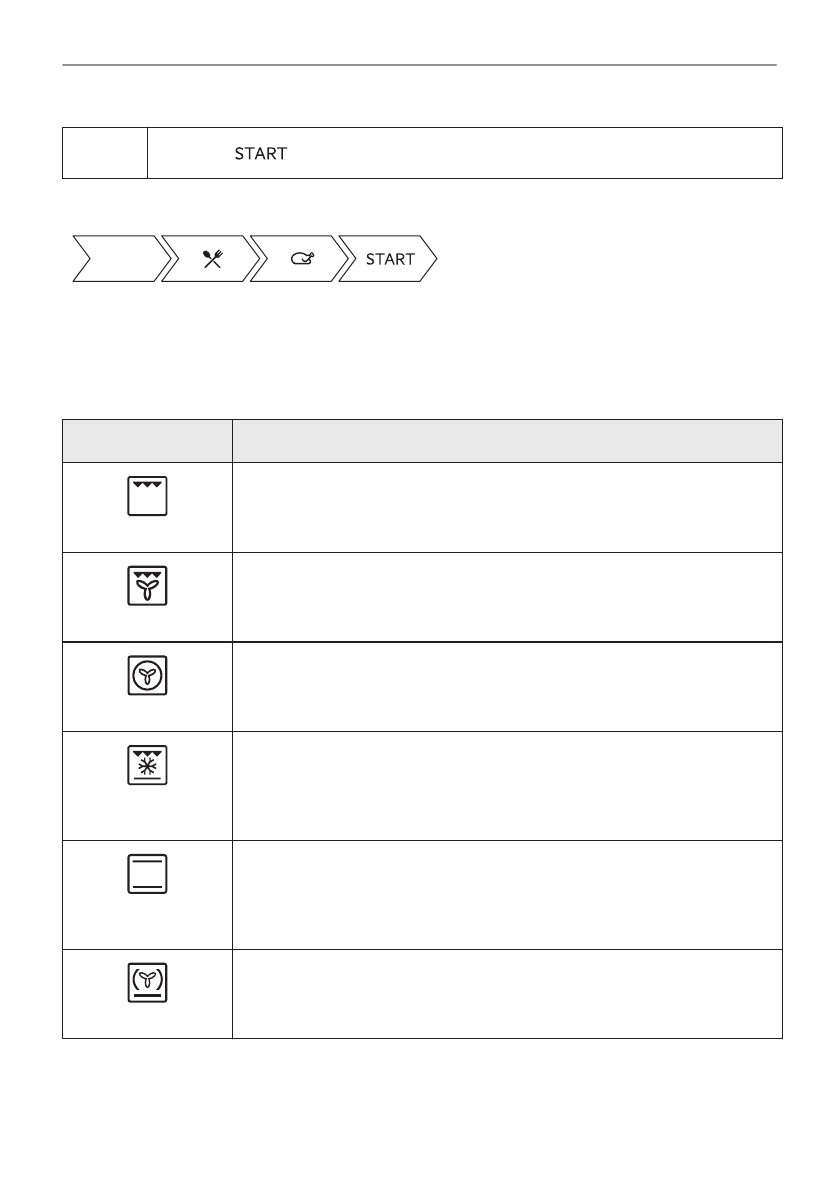
Task: Click description cell beside grill-with-fan icon
Action: pyautogui.click(x=506, y=596)
